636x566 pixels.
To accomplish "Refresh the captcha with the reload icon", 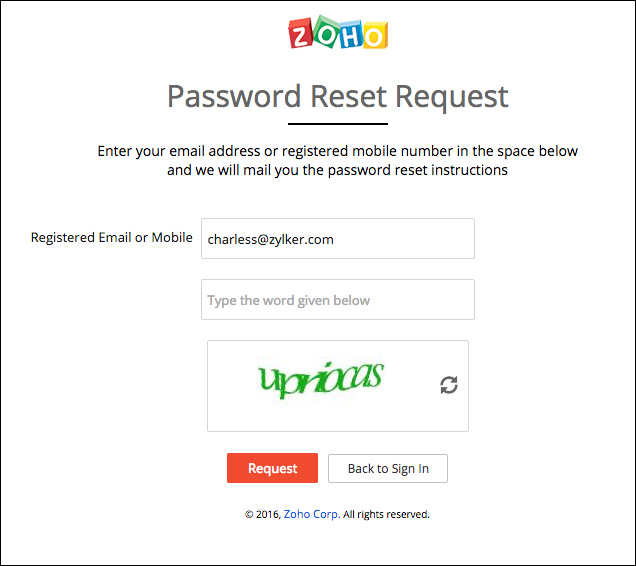I will pyautogui.click(x=449, y=385).
